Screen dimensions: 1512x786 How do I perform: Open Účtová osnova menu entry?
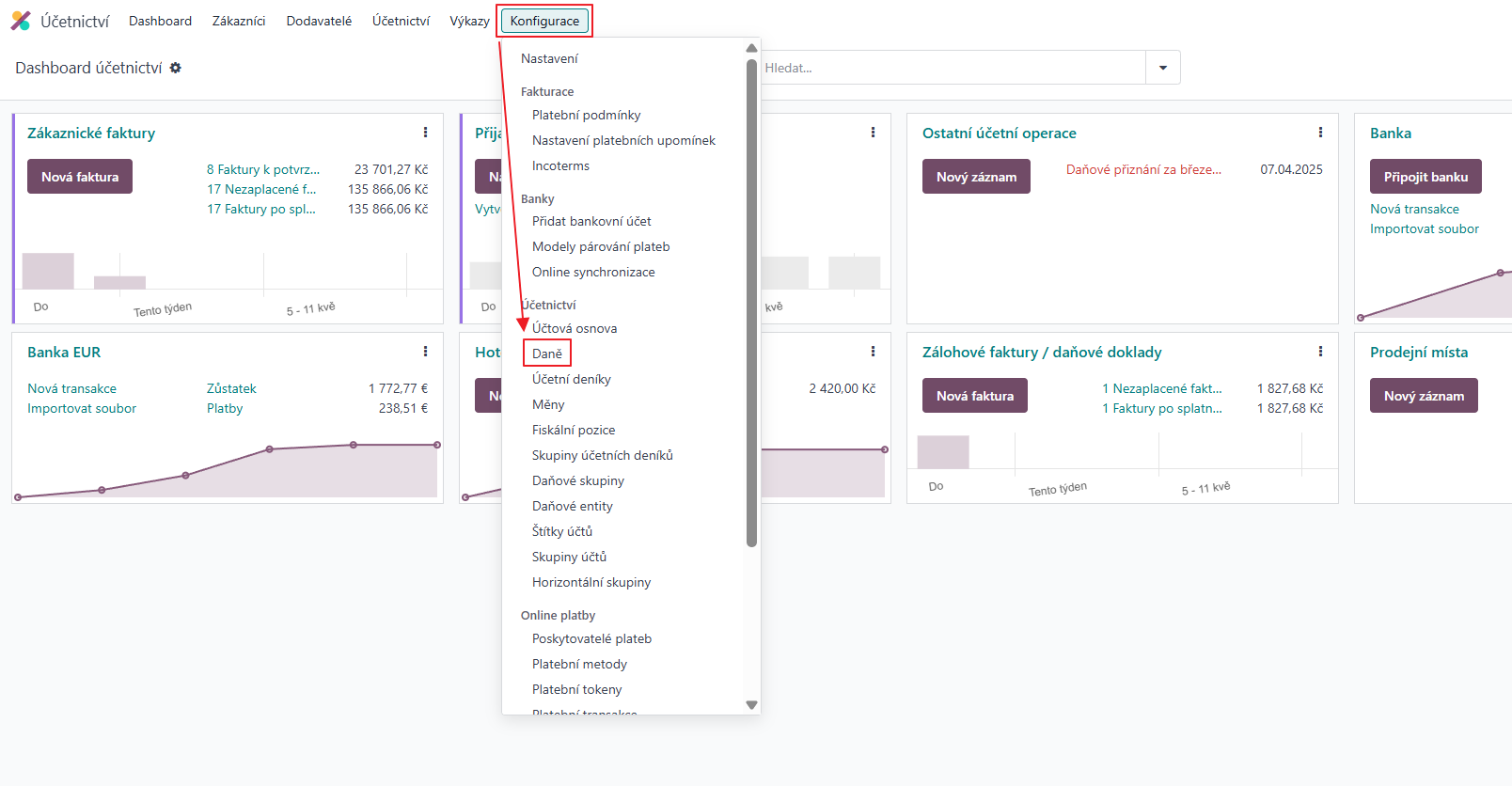click(x=575, y=328)
